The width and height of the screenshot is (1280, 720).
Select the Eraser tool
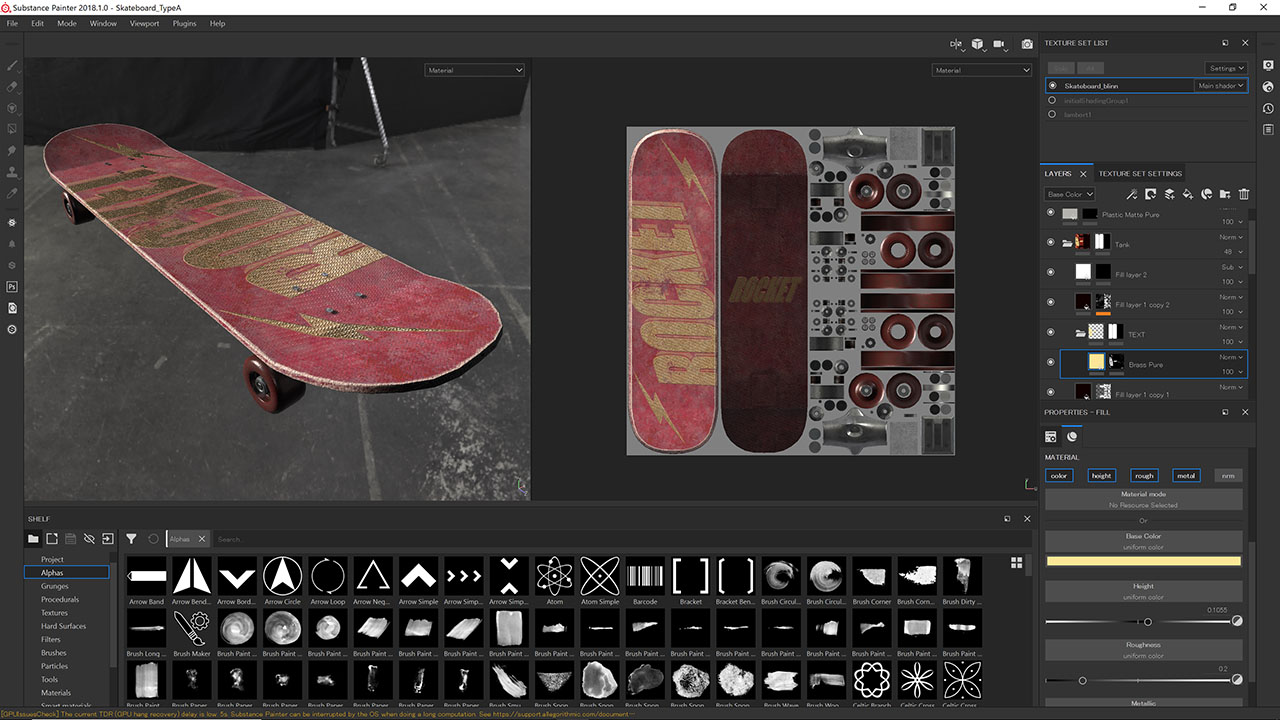coord(12,87)
